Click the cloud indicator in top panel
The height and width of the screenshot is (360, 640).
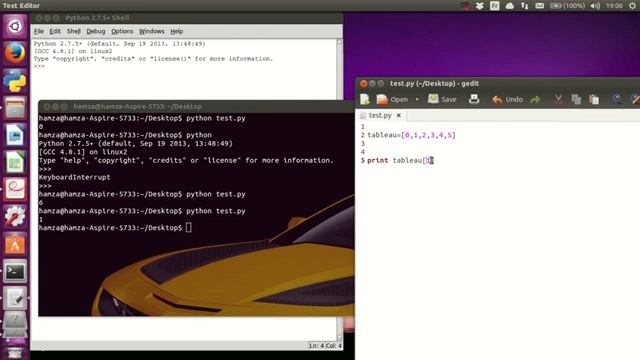509,6
